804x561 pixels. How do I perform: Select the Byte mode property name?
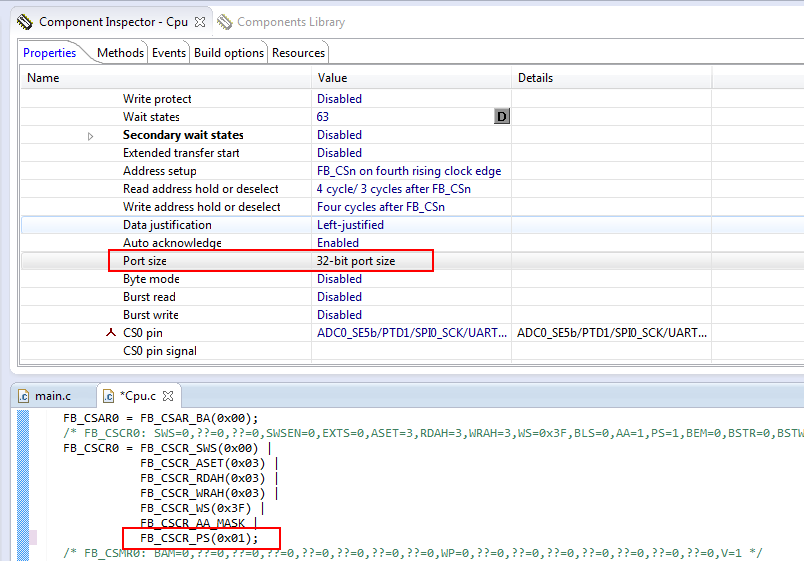tap(151, 278)
